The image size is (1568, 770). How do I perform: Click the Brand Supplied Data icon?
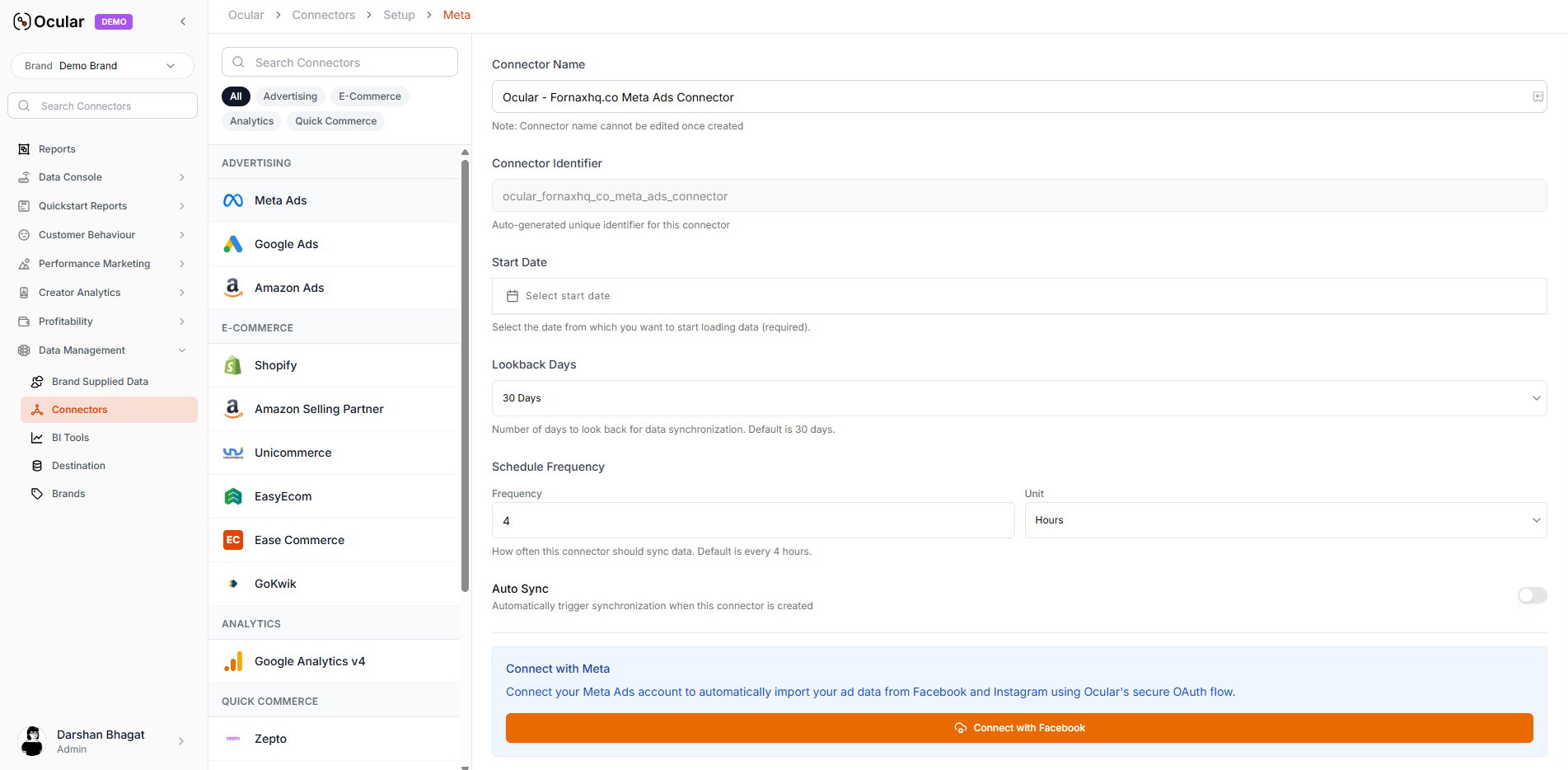[x=37, y=382]
